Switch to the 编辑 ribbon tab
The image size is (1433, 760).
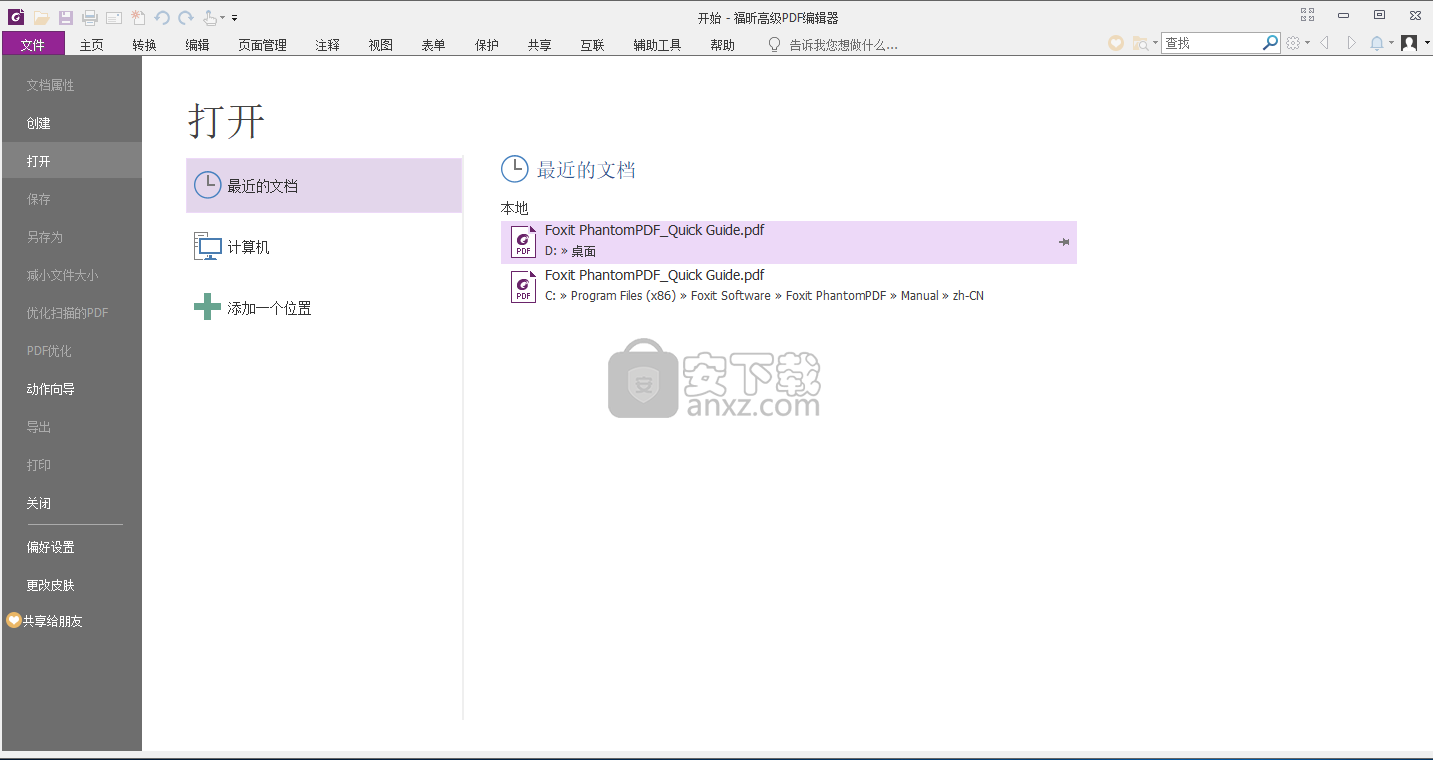[x=197, y=45]
